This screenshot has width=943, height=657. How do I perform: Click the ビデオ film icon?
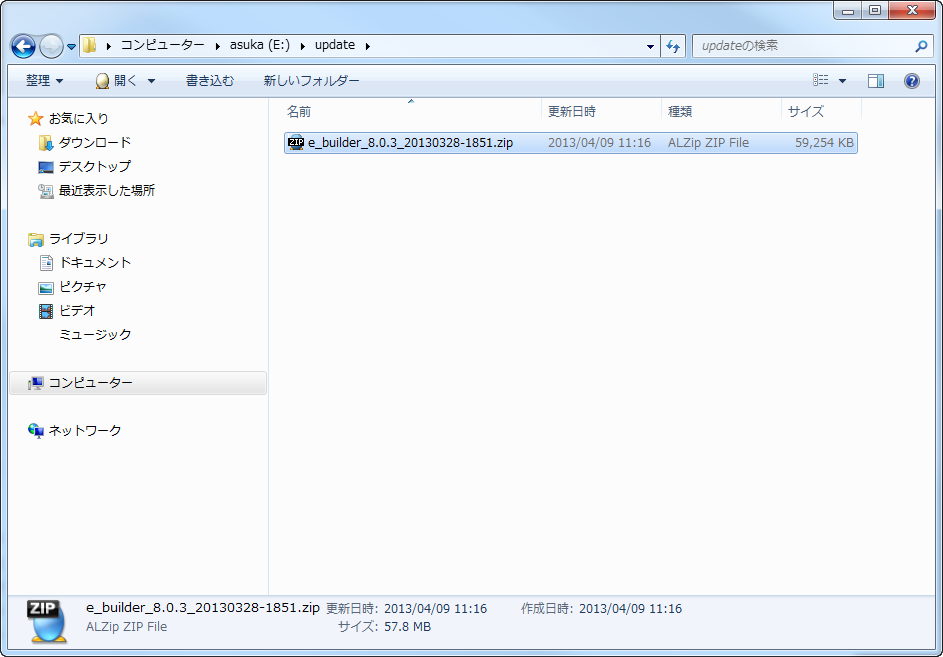pos(46,311)
